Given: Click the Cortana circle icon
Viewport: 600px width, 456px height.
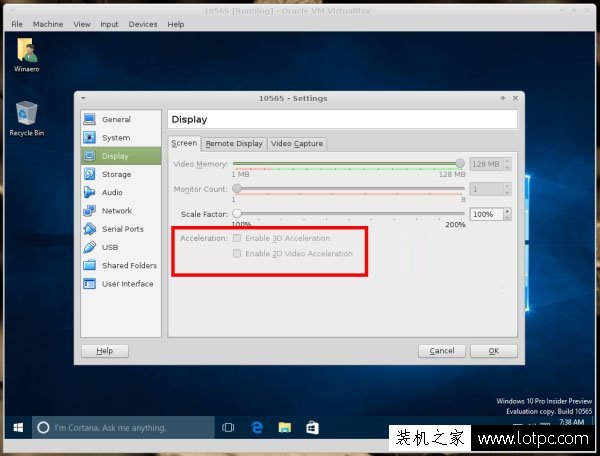Looking at the screenshot, I should (43, 427).
